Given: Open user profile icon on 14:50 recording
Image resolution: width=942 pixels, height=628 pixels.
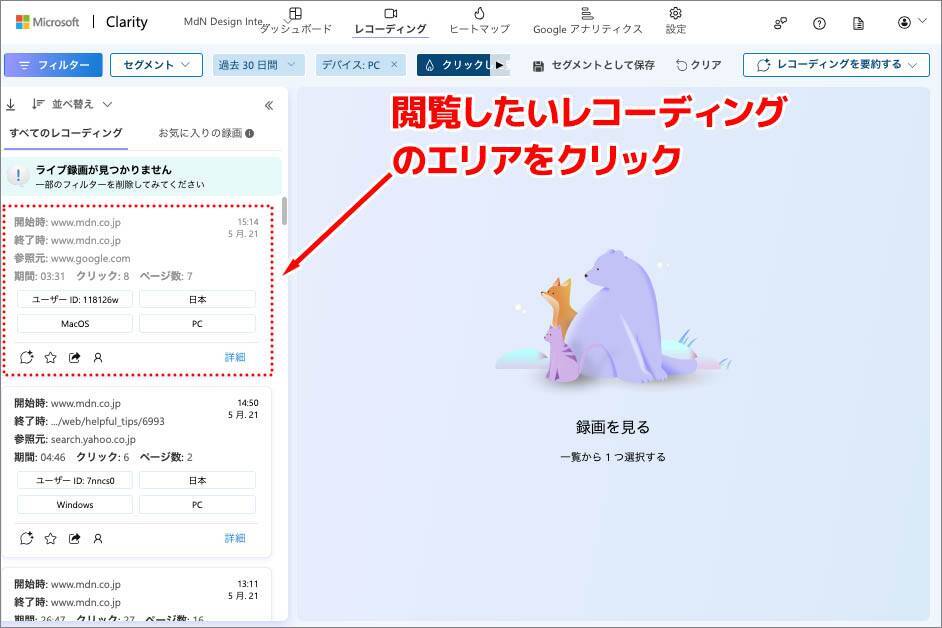Looking at the screenshot, I should pyautogui.click(x=98, y=538).
